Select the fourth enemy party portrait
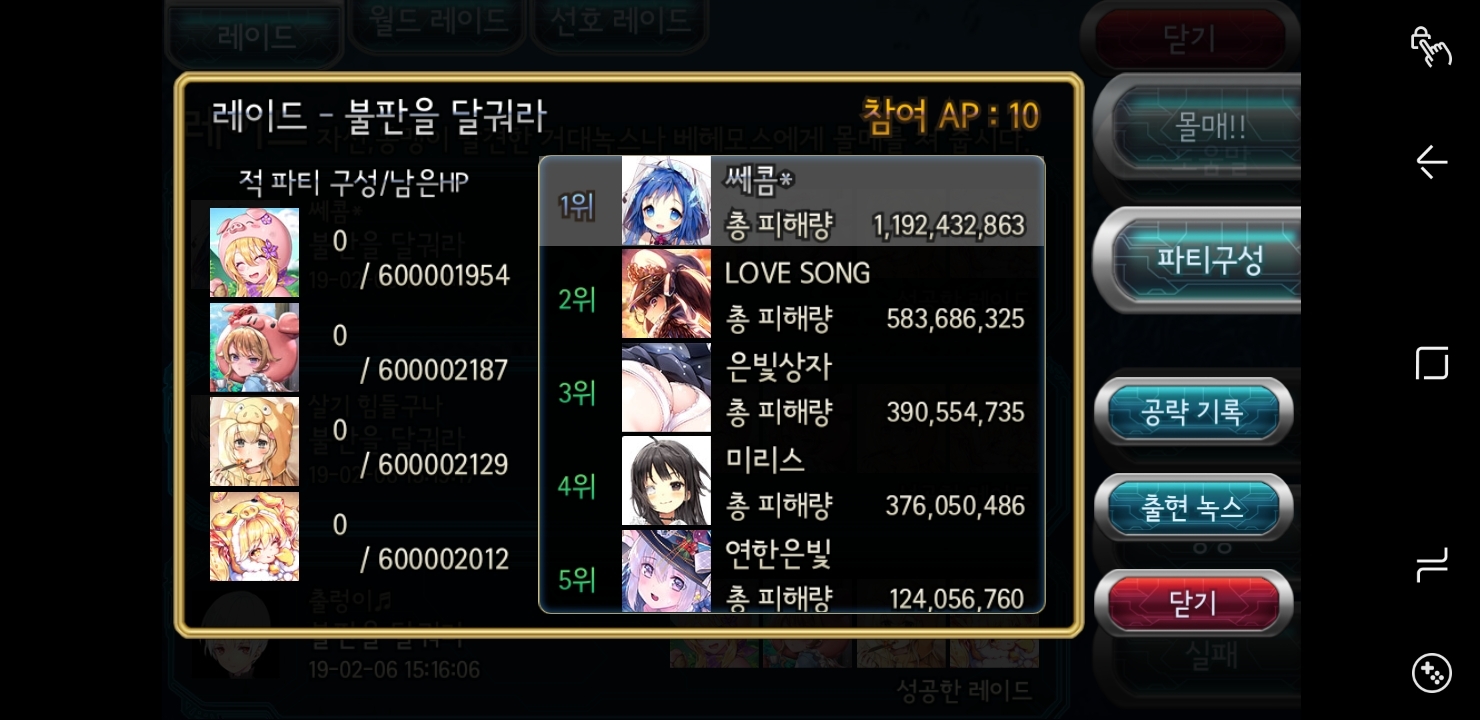Screen dimensions: 1480x720 pos(254,535)
